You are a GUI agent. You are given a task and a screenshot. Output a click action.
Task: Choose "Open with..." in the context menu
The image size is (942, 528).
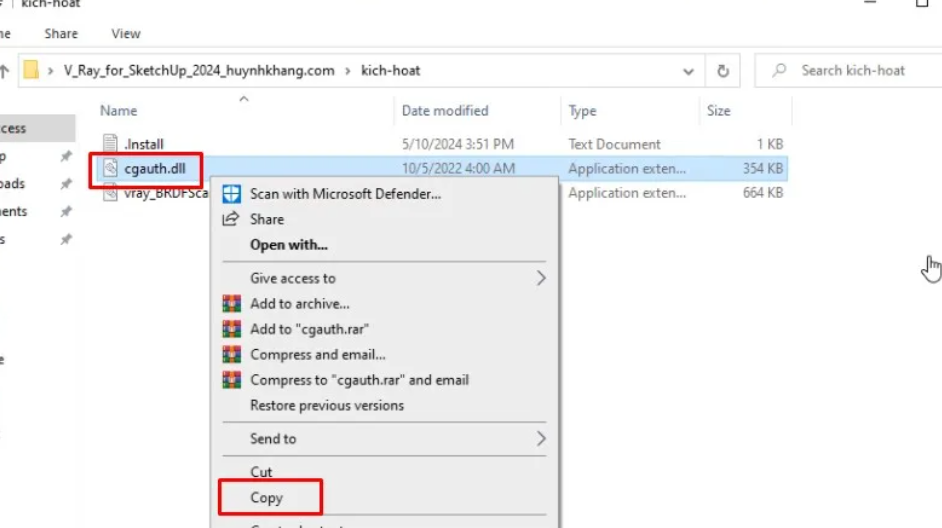[x=289, y=244]
